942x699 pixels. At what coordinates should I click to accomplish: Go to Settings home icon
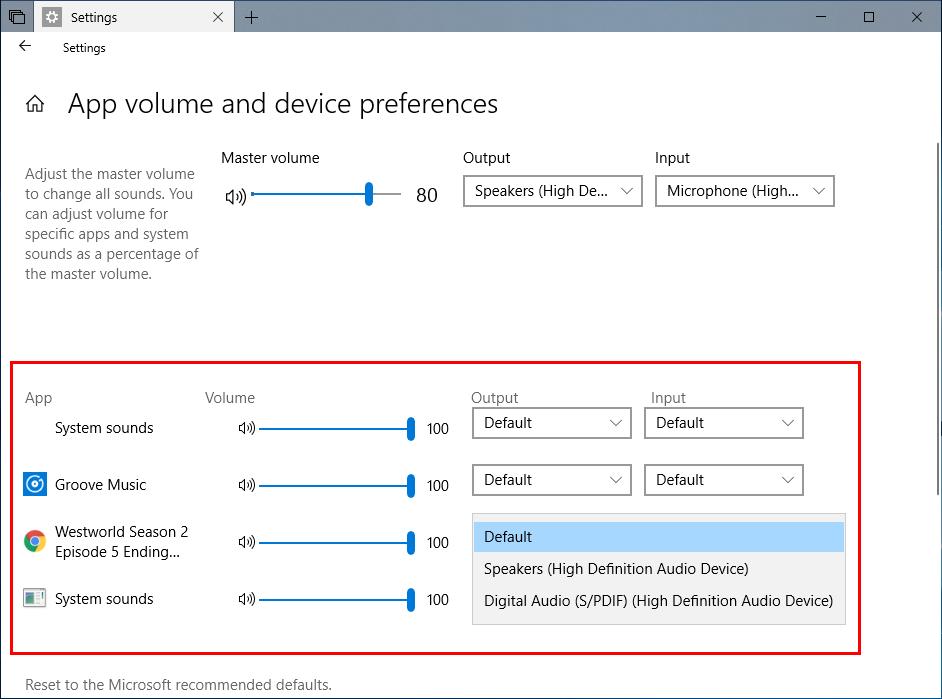click(35, 104)
